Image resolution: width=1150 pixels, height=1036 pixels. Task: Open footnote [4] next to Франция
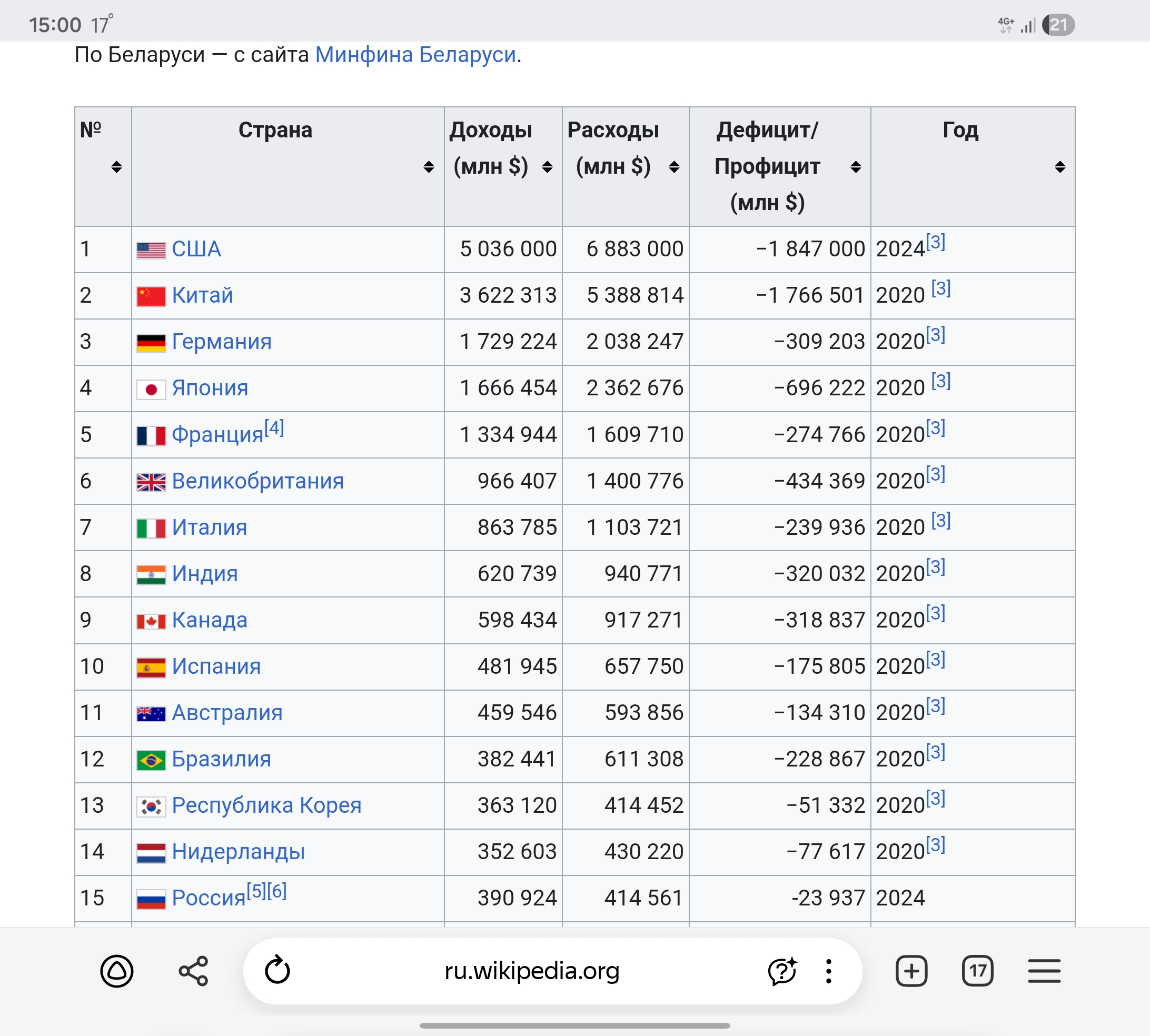(x=274, y=427)
